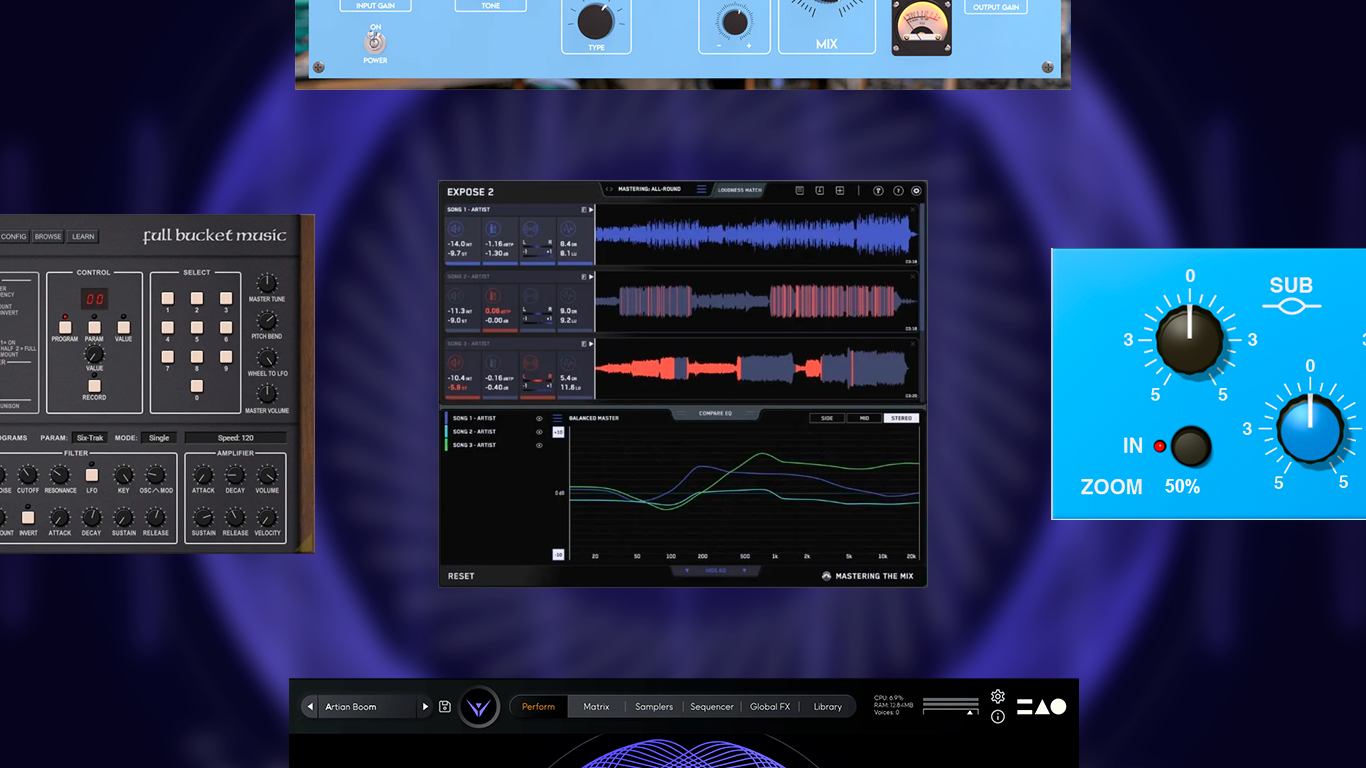Click the Speed: 120 field
The width and height of the screenshot is (1366, 768).
pyautogui.click(x=235, y=438)
